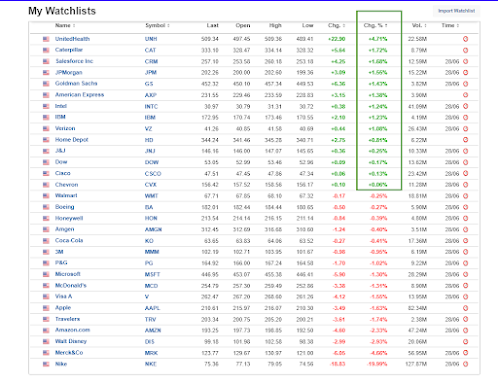This screenshot has width=498, height=384.
Task: Click the CSCO symbol link
Action: click(x=153, y=174)
